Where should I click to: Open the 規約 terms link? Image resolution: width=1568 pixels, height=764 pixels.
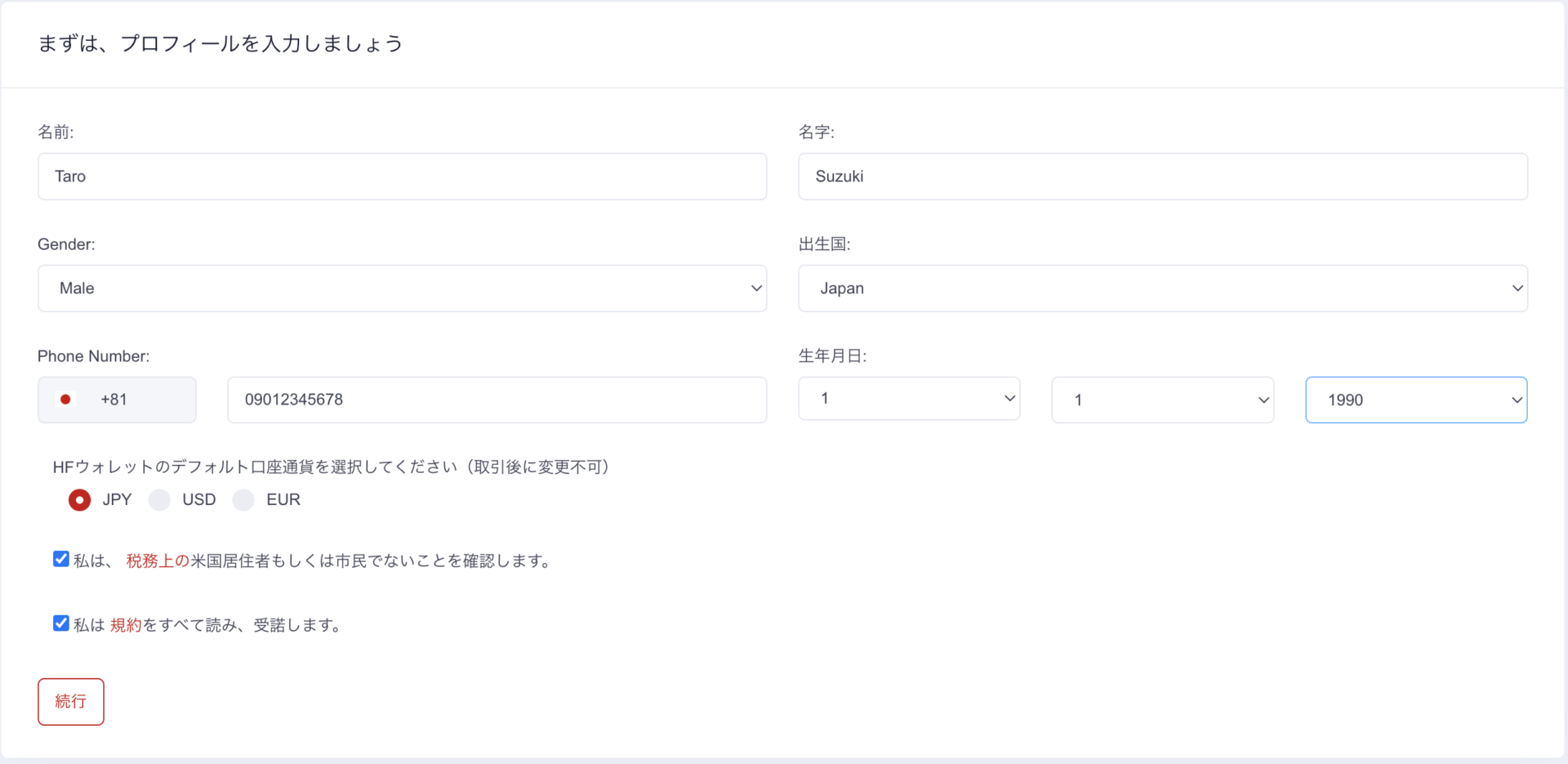(126, 625)
